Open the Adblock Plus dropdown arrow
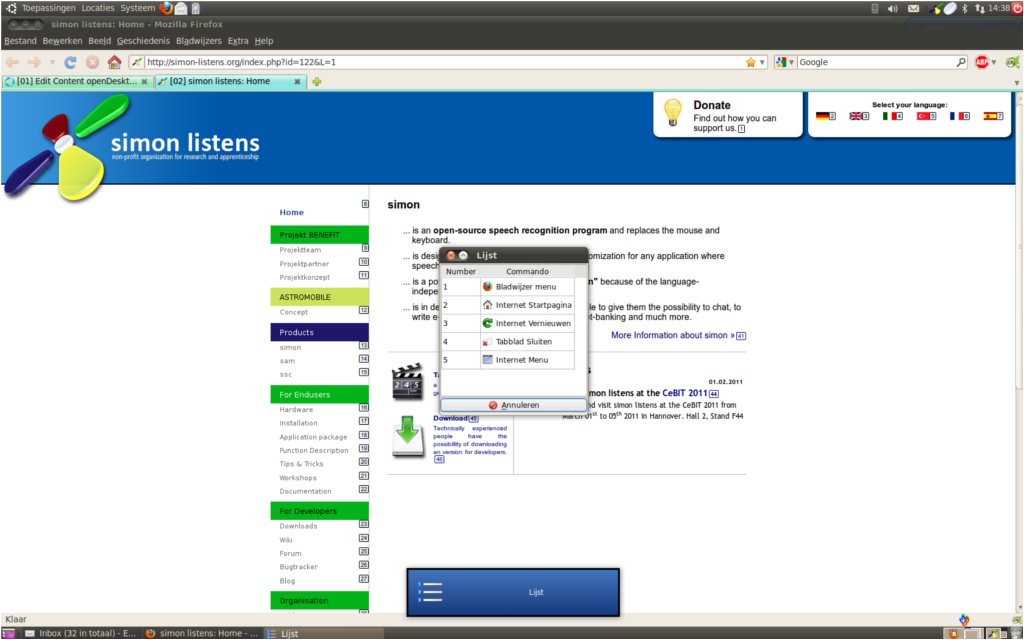The height and width of the screenshot is (640, 1024). click(993, 63)
